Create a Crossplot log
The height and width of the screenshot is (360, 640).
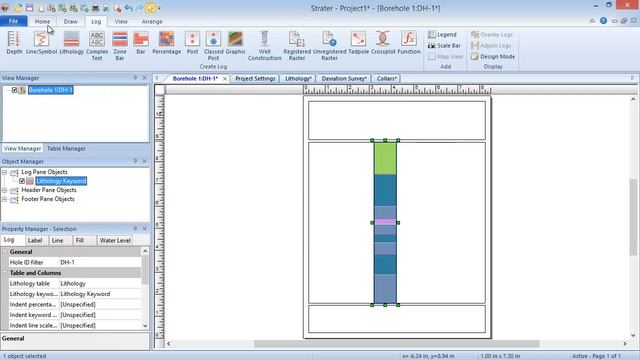coord(383,42)
